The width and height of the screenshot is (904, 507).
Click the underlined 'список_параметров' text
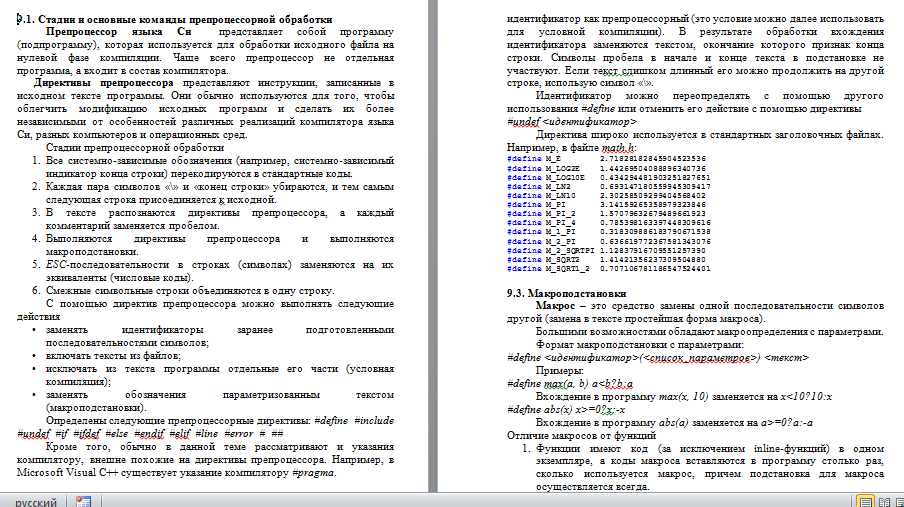point(698,358)
